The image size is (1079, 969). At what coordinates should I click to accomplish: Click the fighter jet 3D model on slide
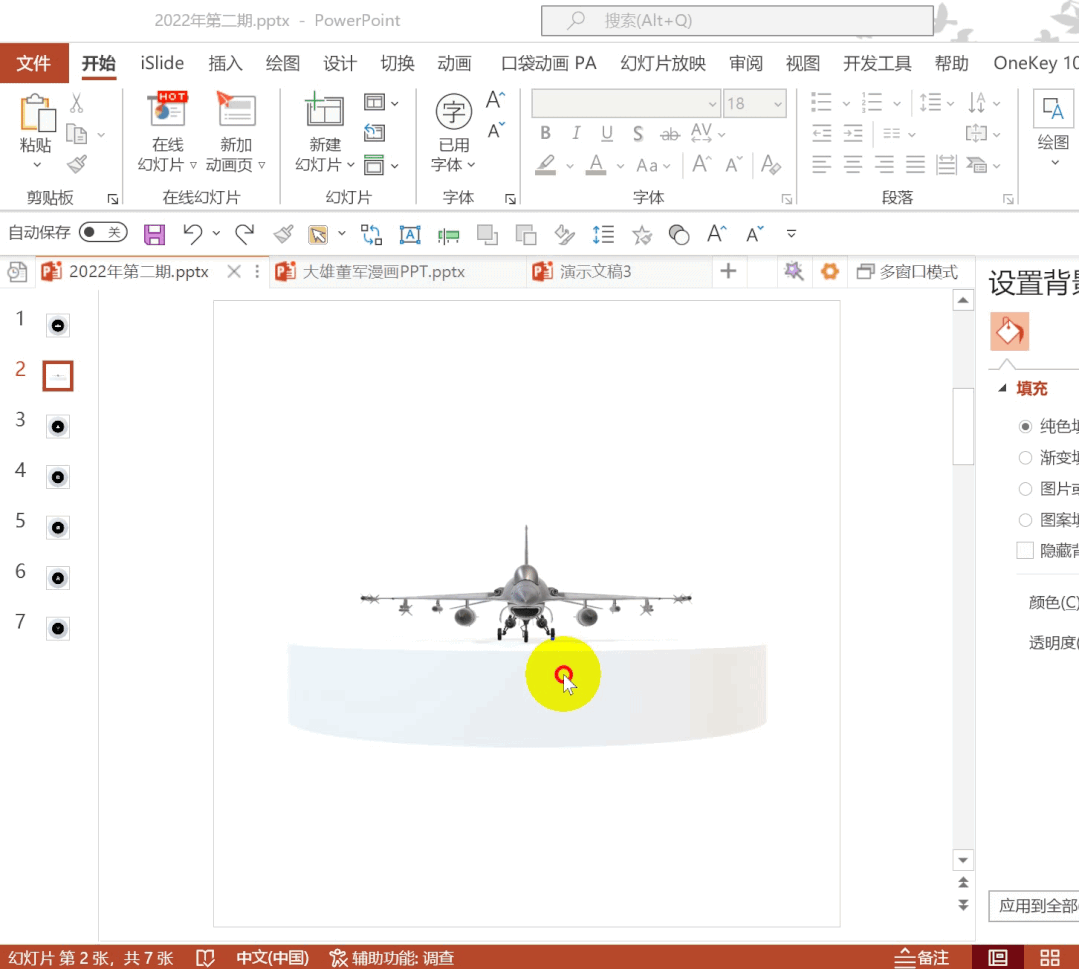(526, 585)
